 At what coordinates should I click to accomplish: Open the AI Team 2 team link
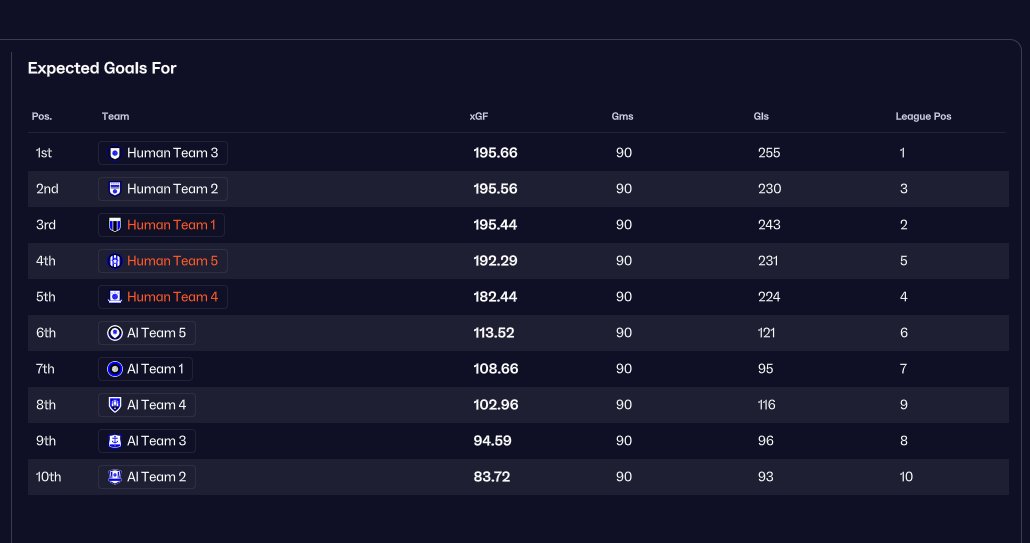click(156, 477)
